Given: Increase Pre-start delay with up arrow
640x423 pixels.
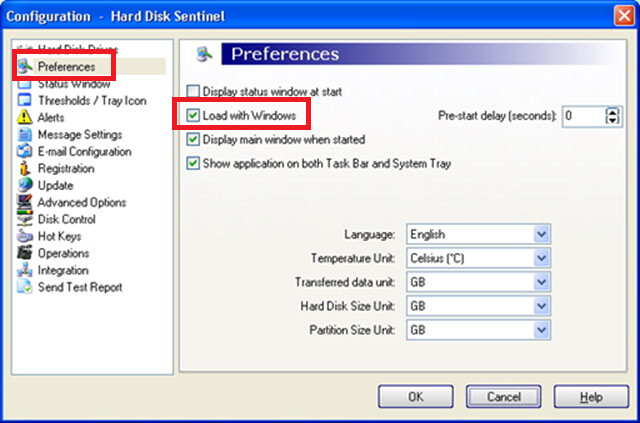Looking at the screenshot, I should (x=612, y=111).
